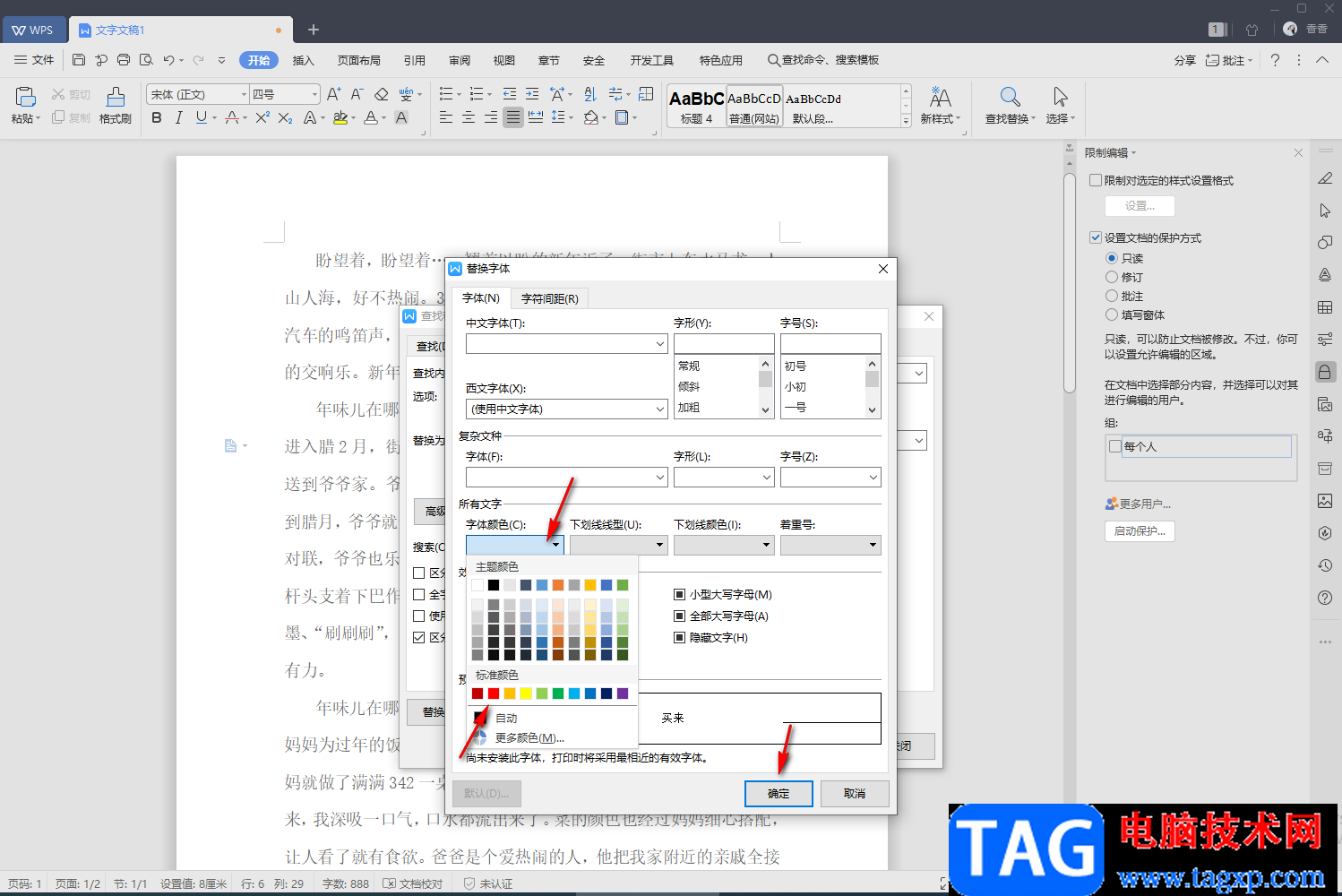The width and height of the screenshot is (1342, 896).
Task: Open the New Style icon
Action: (940, 105)
